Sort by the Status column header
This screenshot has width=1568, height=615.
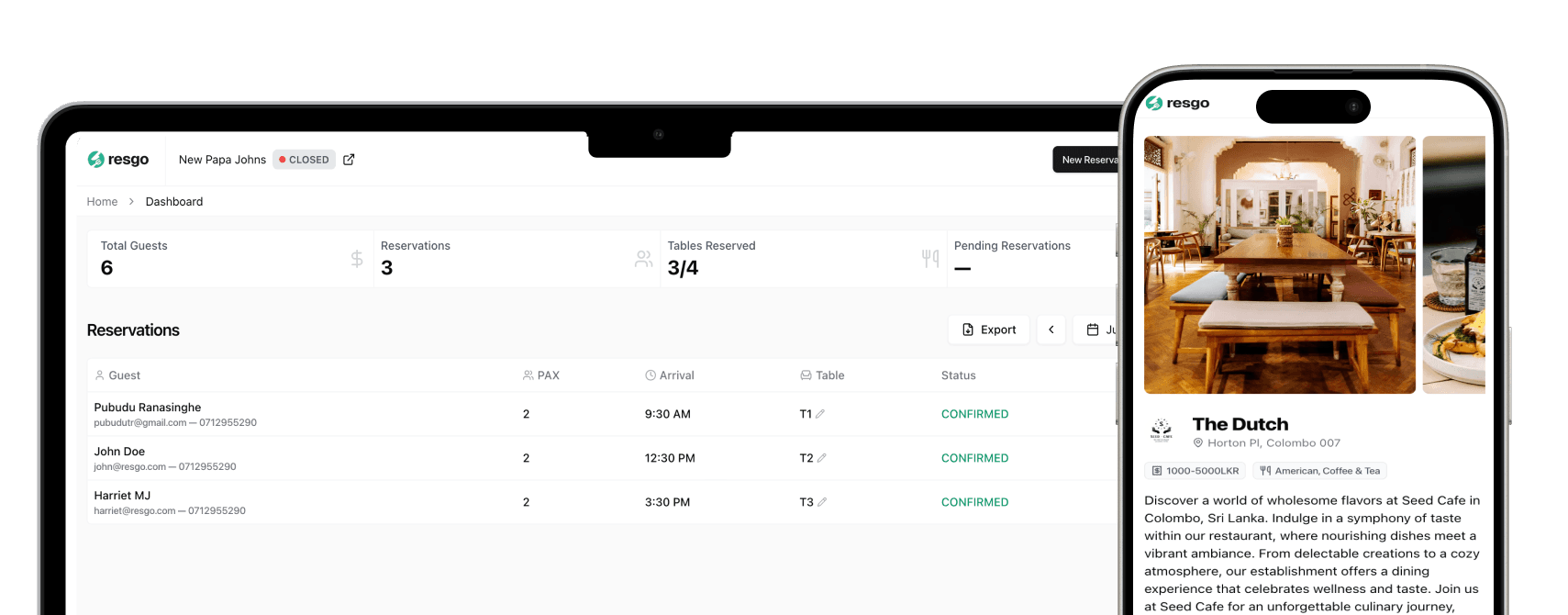[x=958, y=375]
